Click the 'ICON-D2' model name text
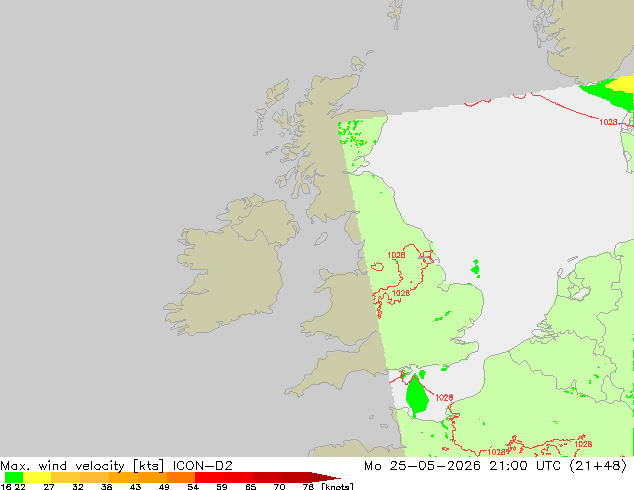The height and width of the screenshot is (490, 634). coord(203,466)
